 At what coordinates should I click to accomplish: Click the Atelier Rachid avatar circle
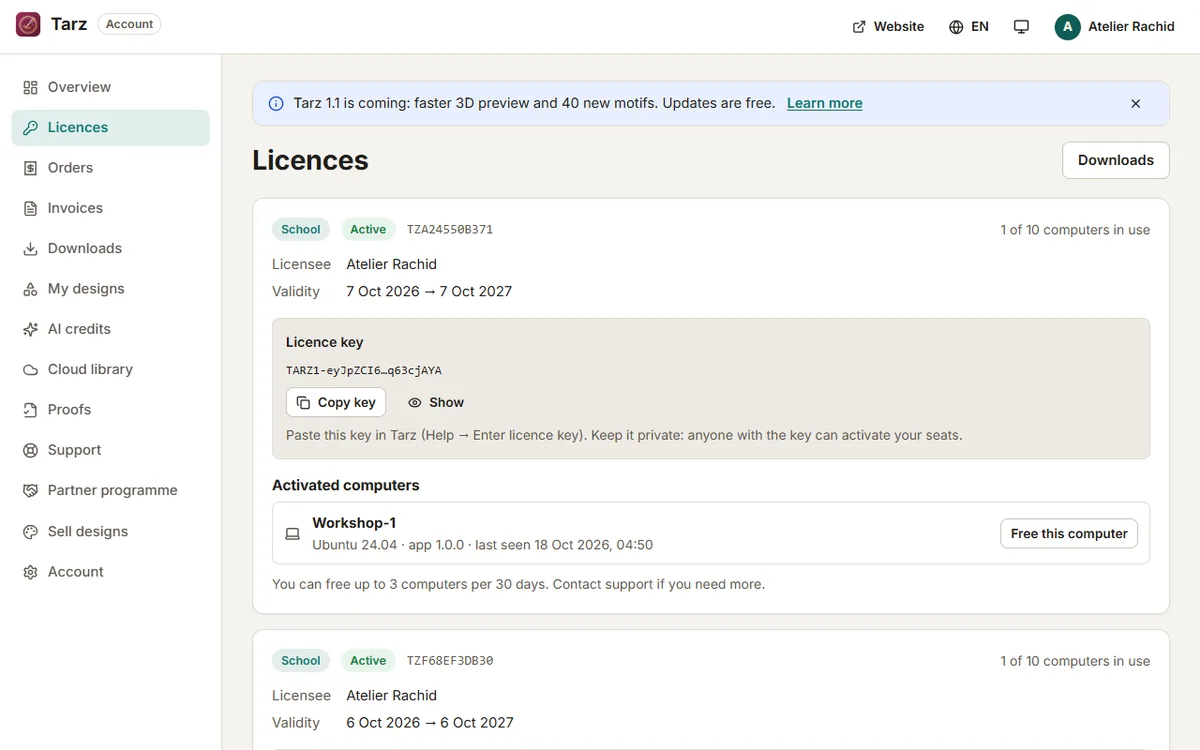coord(1067,27)
